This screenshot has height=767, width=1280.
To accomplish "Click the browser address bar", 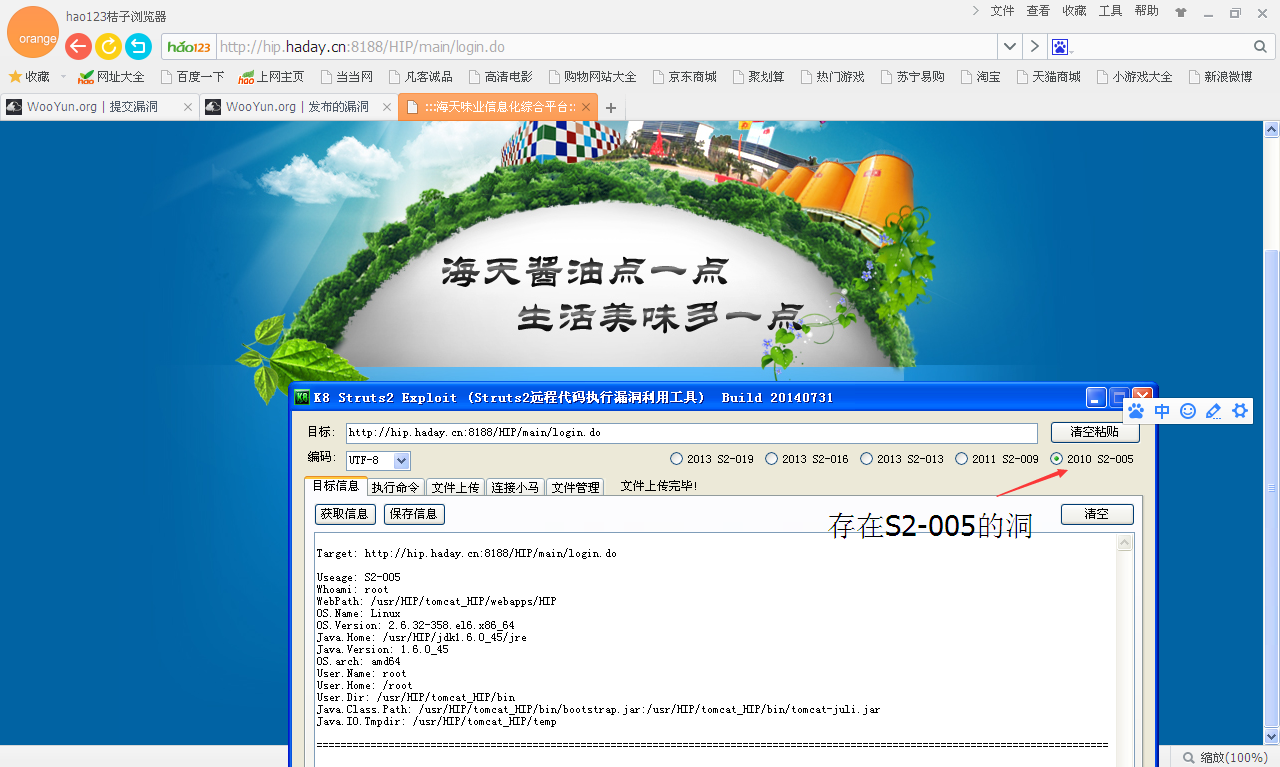I will pyautogui.click(x=606, y=47).
